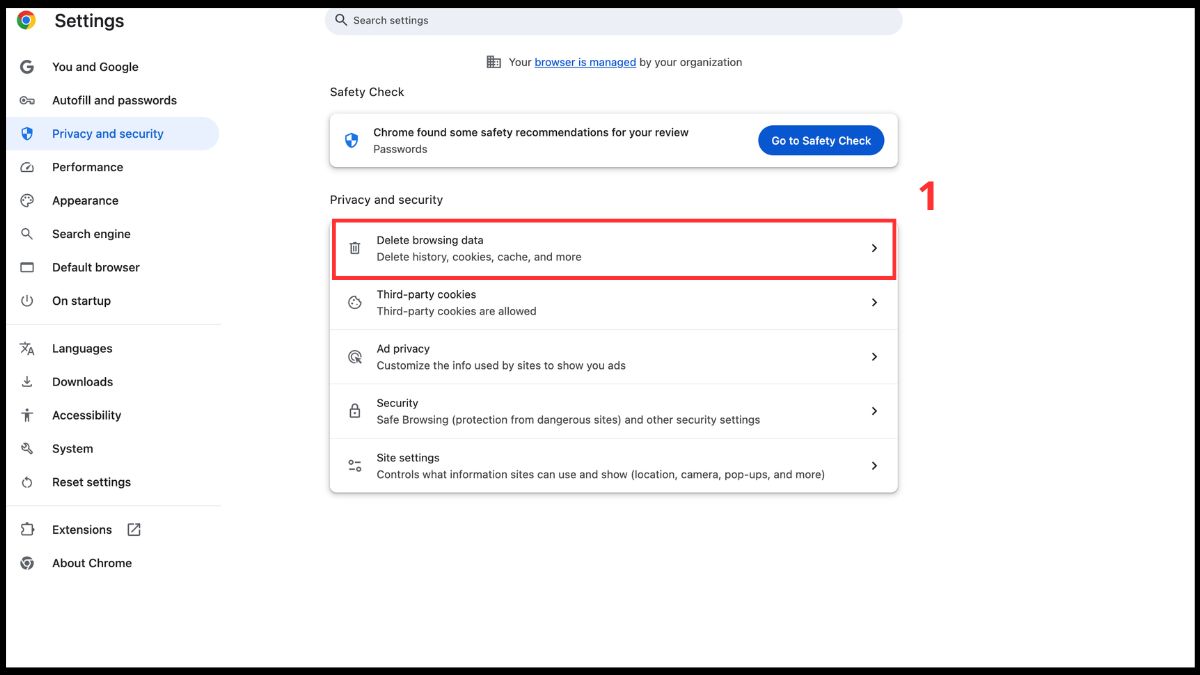
Task: Open Third-party cookies via its chevron arrow
Action: pyautogui.click(x=874, y=303)
